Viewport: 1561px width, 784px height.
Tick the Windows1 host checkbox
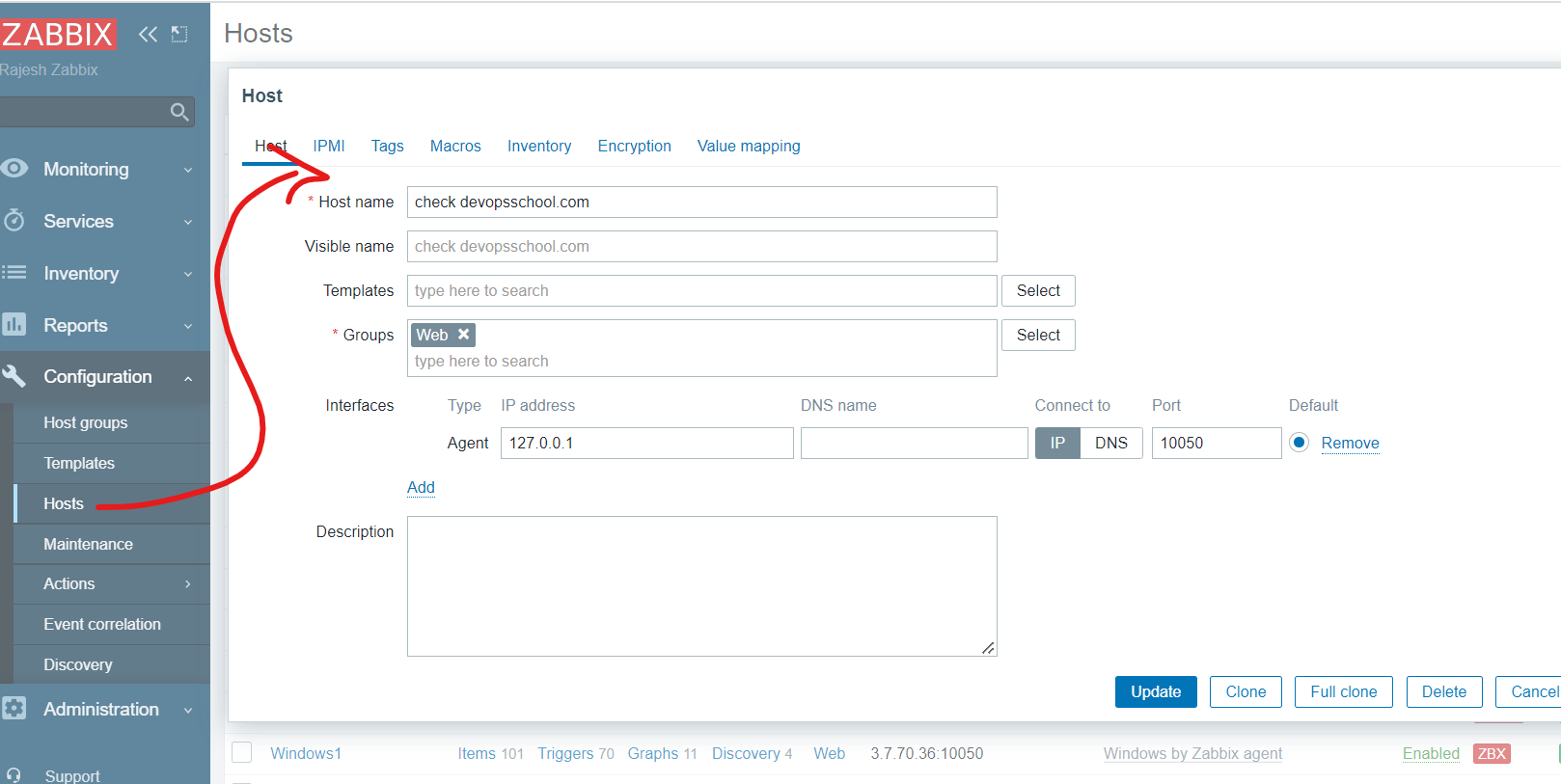click(242, 753)
